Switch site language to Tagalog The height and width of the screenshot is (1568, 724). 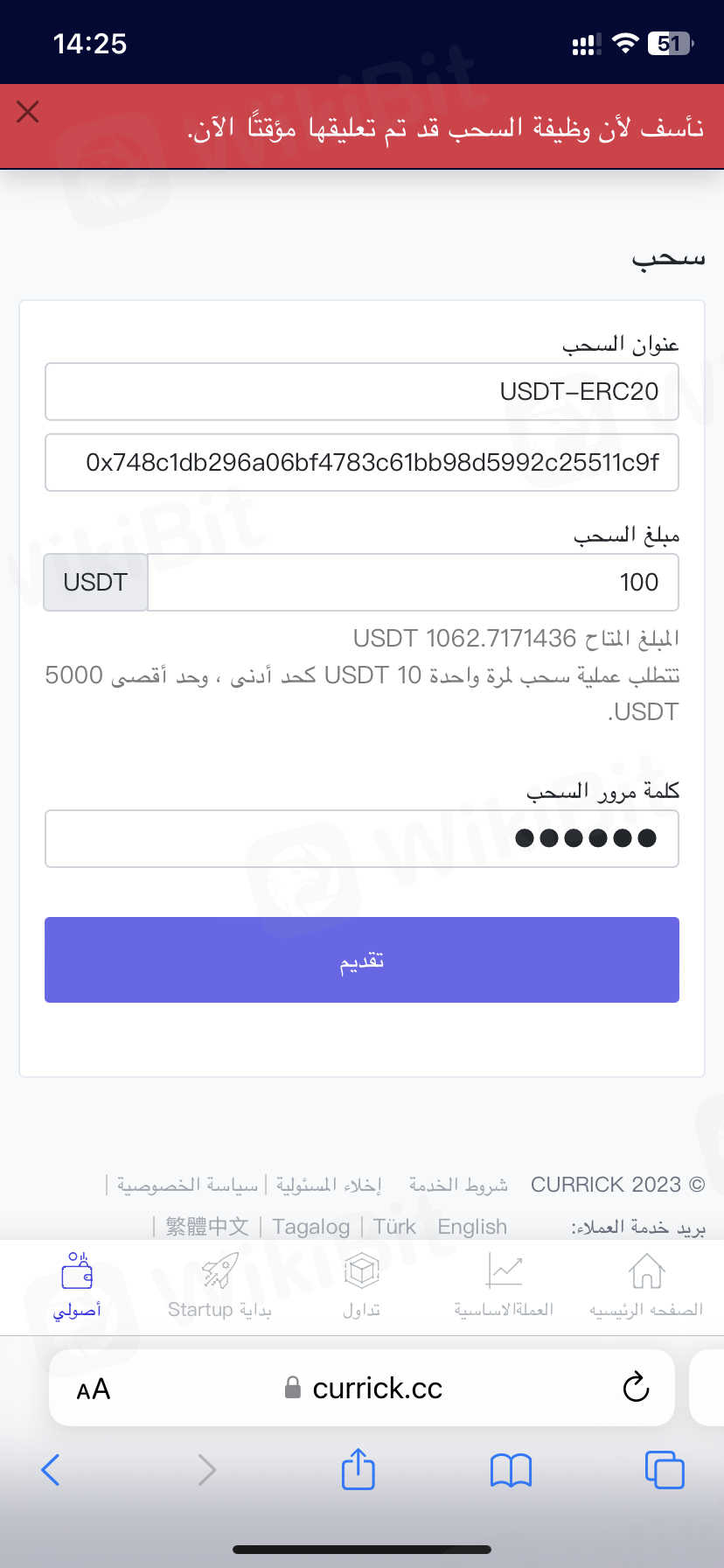tap(310, 1227)
